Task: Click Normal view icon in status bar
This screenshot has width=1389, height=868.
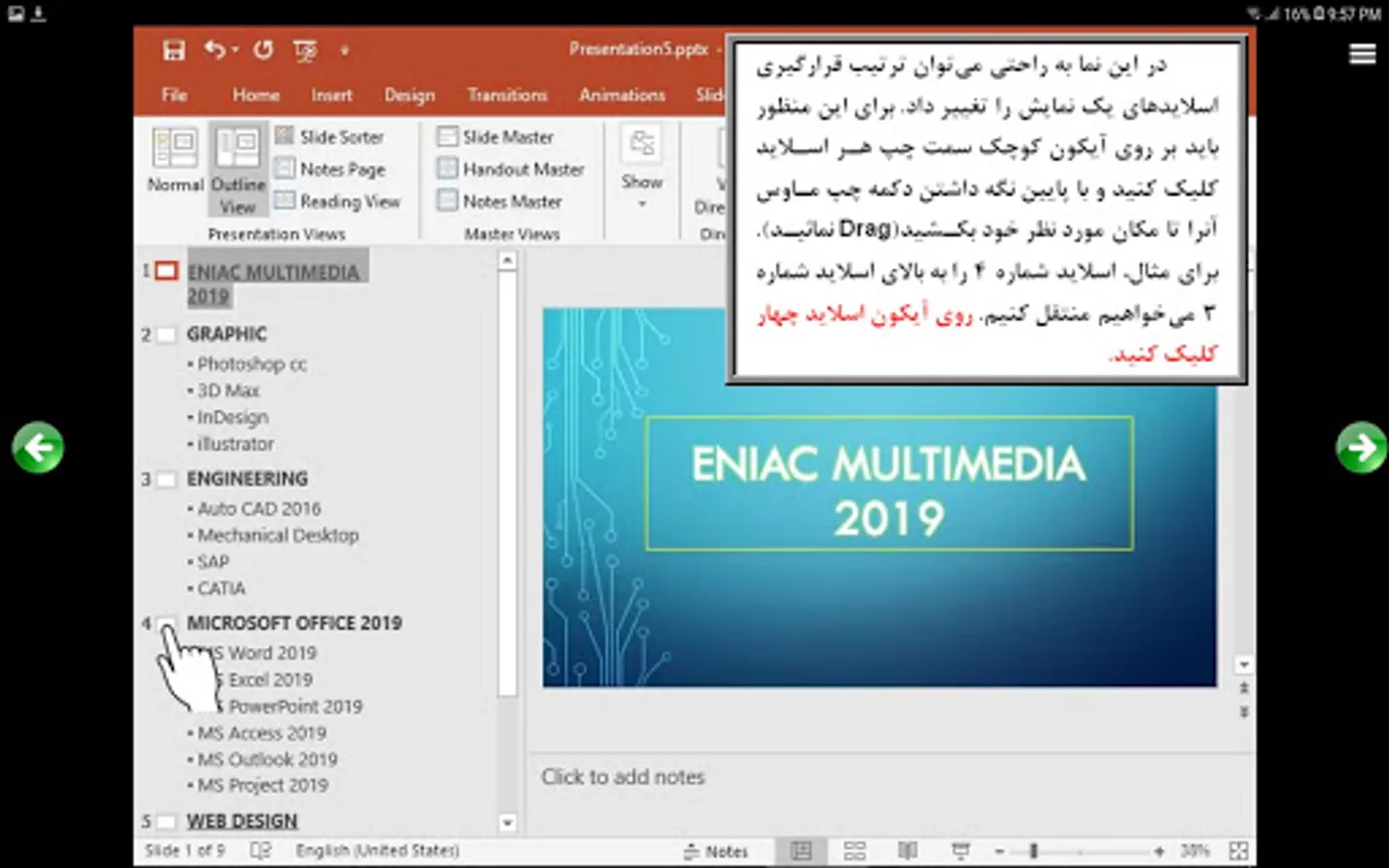Action: tap(802, 851)
